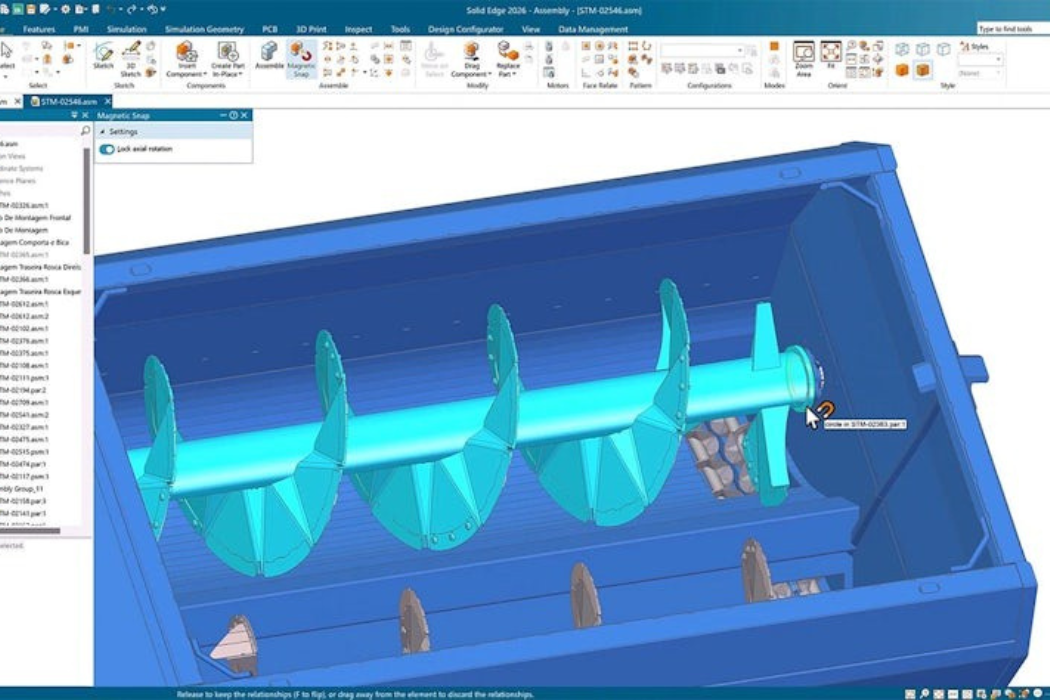1050x700 pixels.
Task: Open the Inspect ribbon tab
Action: point(358,29)
